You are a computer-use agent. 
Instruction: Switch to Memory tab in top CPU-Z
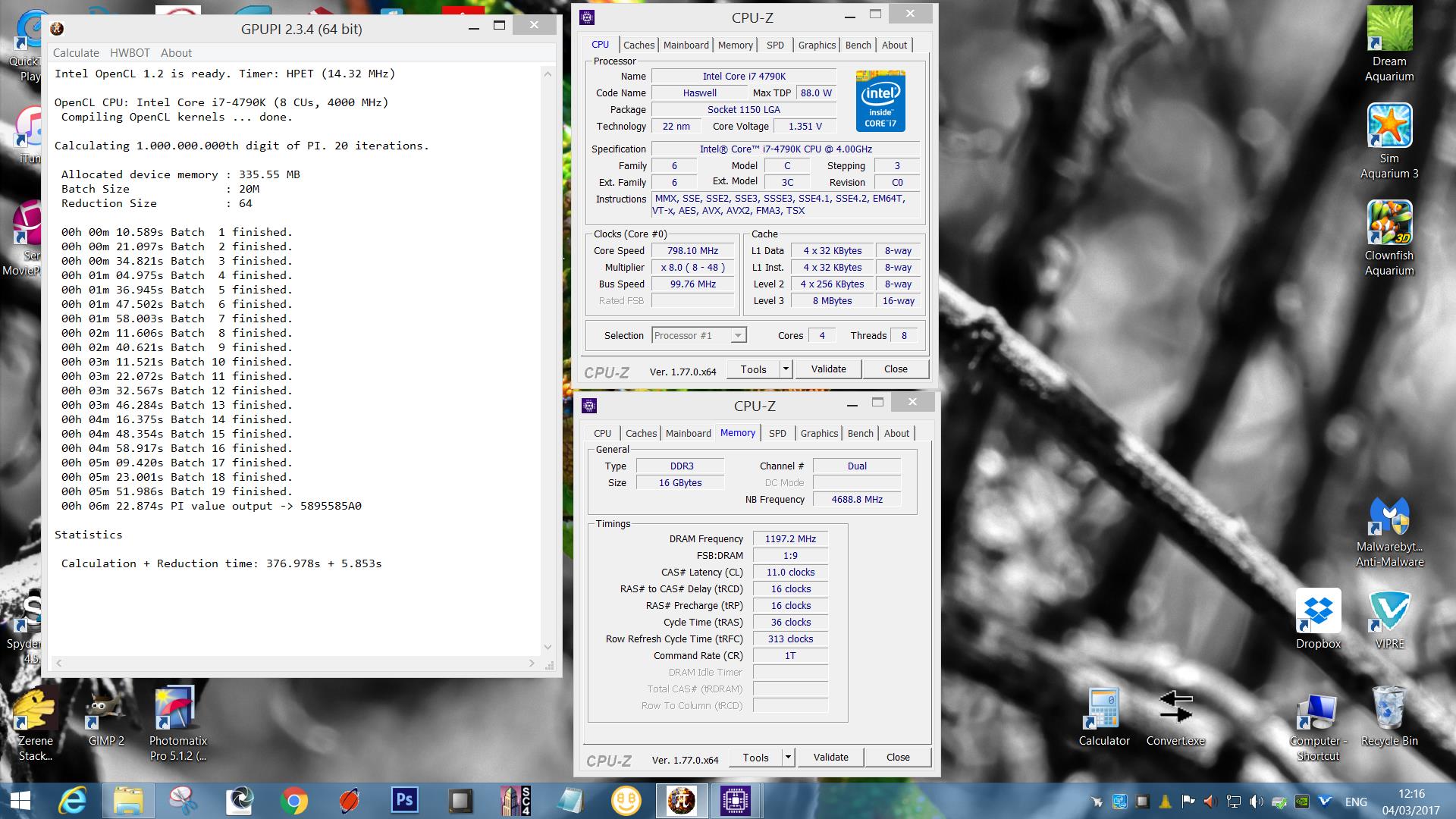pos(735,45)
